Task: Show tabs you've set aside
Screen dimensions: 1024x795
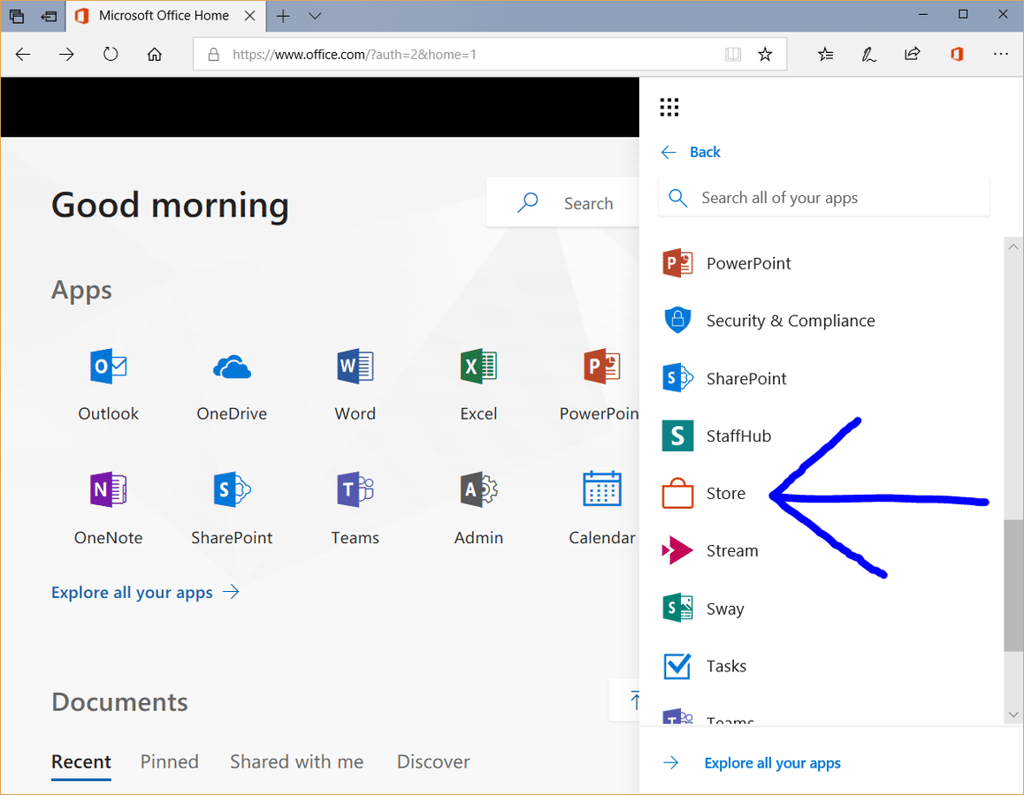Action: [x=17, y=16]
